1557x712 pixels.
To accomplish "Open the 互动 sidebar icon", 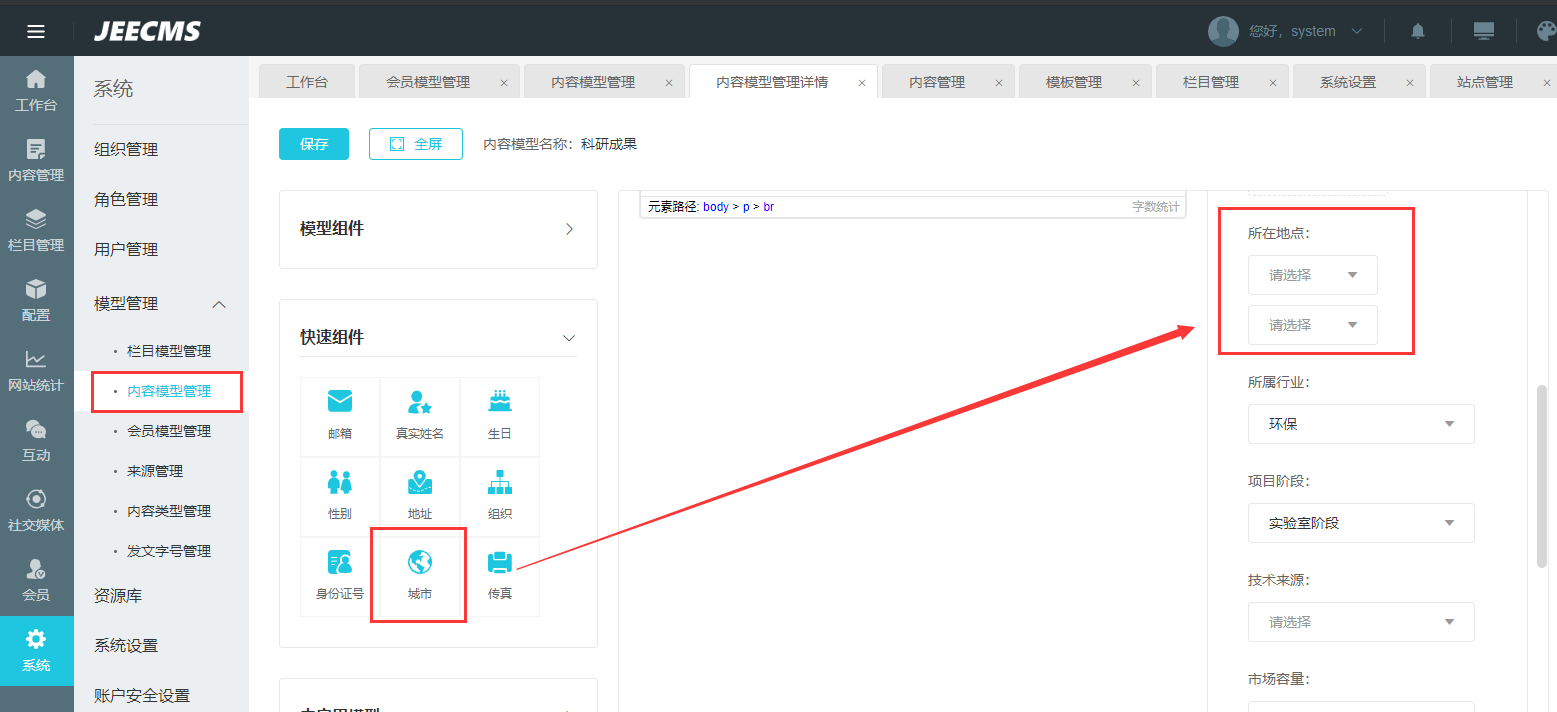I will (36, 440).
